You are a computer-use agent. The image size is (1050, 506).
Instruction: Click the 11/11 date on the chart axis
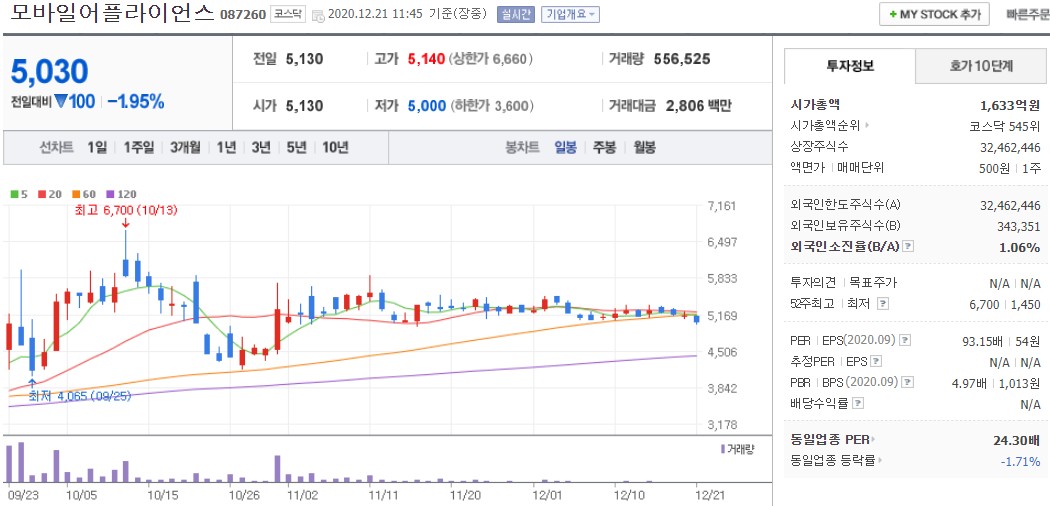[x=384, y=496]
